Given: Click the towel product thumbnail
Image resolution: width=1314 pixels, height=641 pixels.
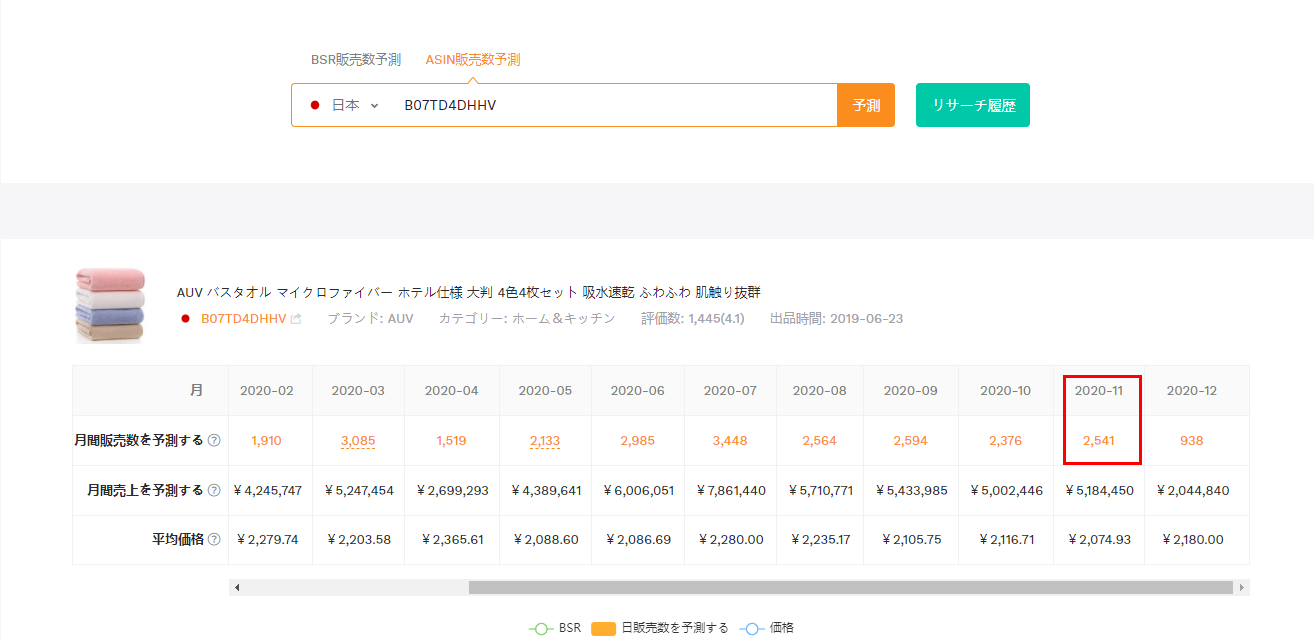Looking at the screenshot, I should click(x=110, y=305).
